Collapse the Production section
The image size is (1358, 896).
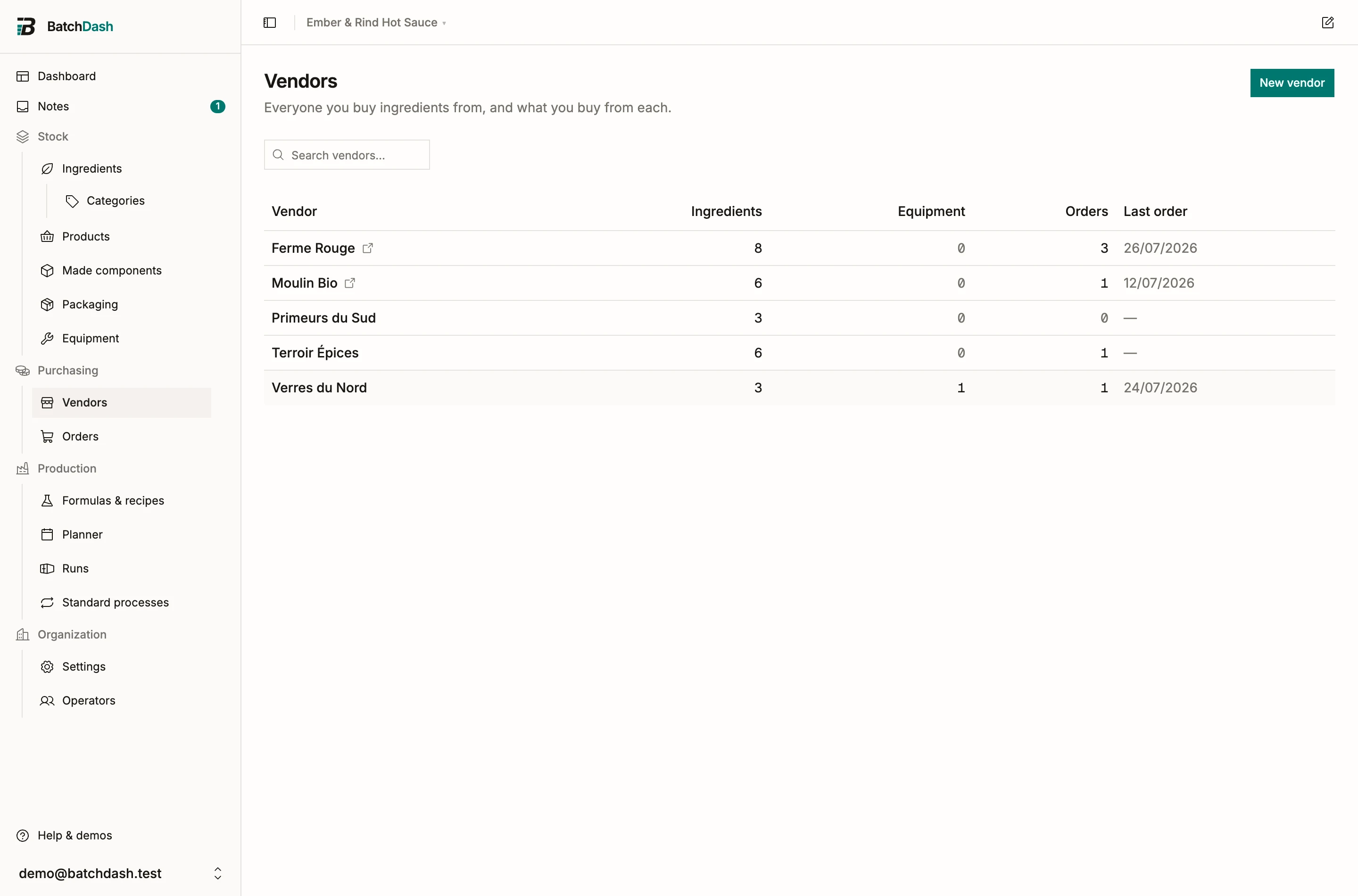click(x=67, y=469)
